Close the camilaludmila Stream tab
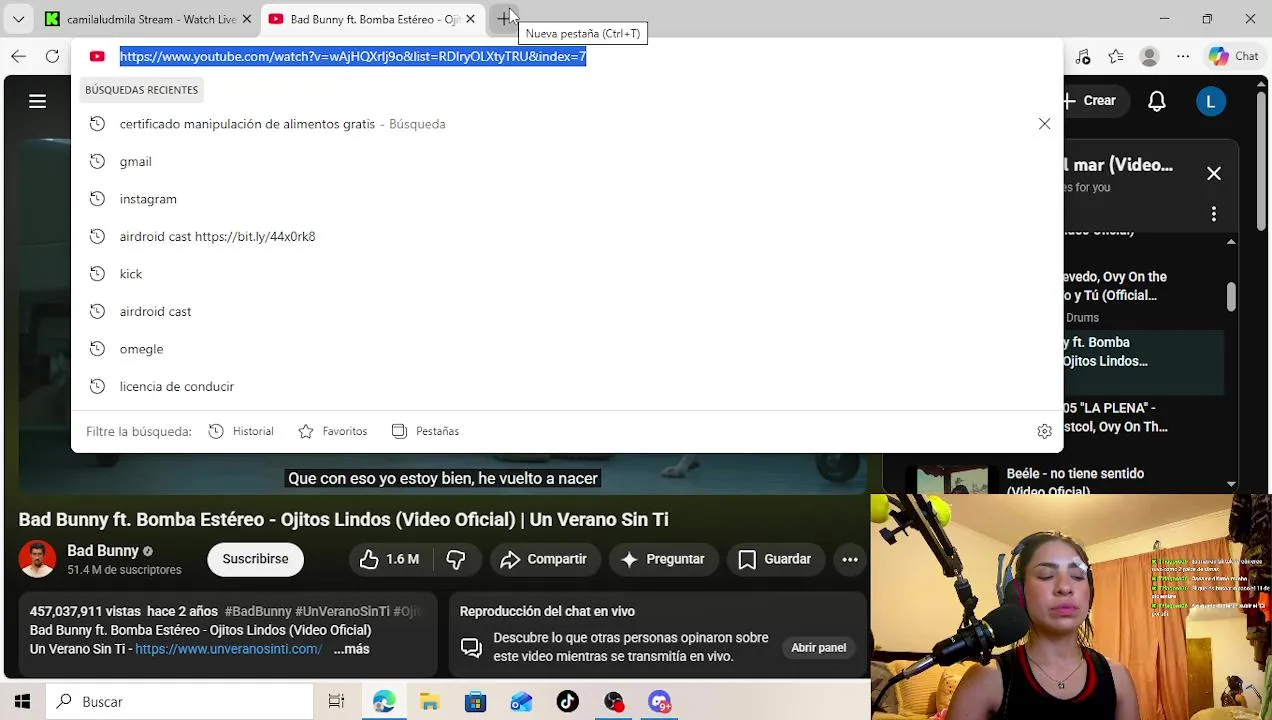Viewport: 1272px width, 720px height. [246, 19]
